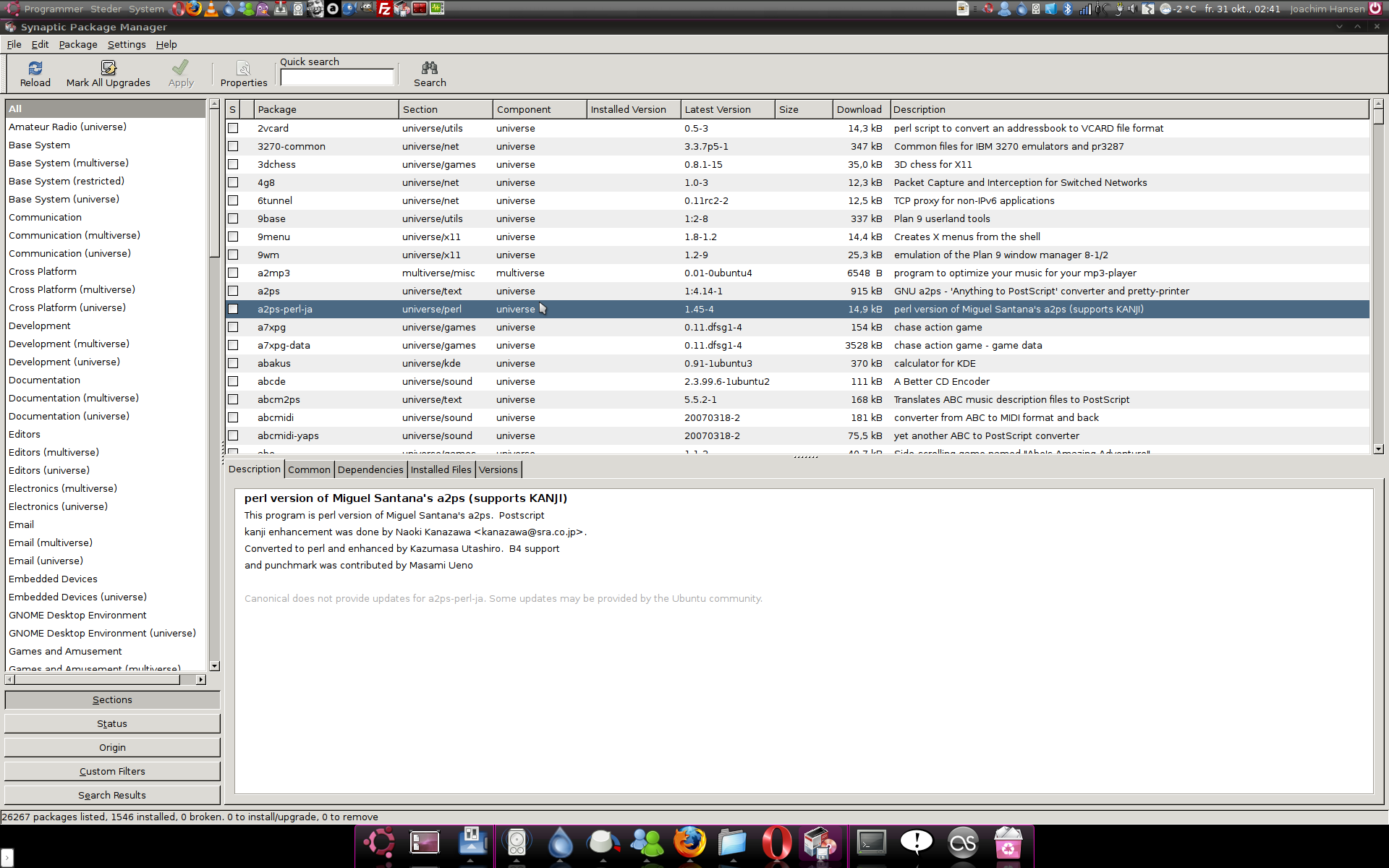The height and width of the screenshot is (868, 1389).
Task: Open the weather applet showing -2 °C
Action: pos(1178,9)
